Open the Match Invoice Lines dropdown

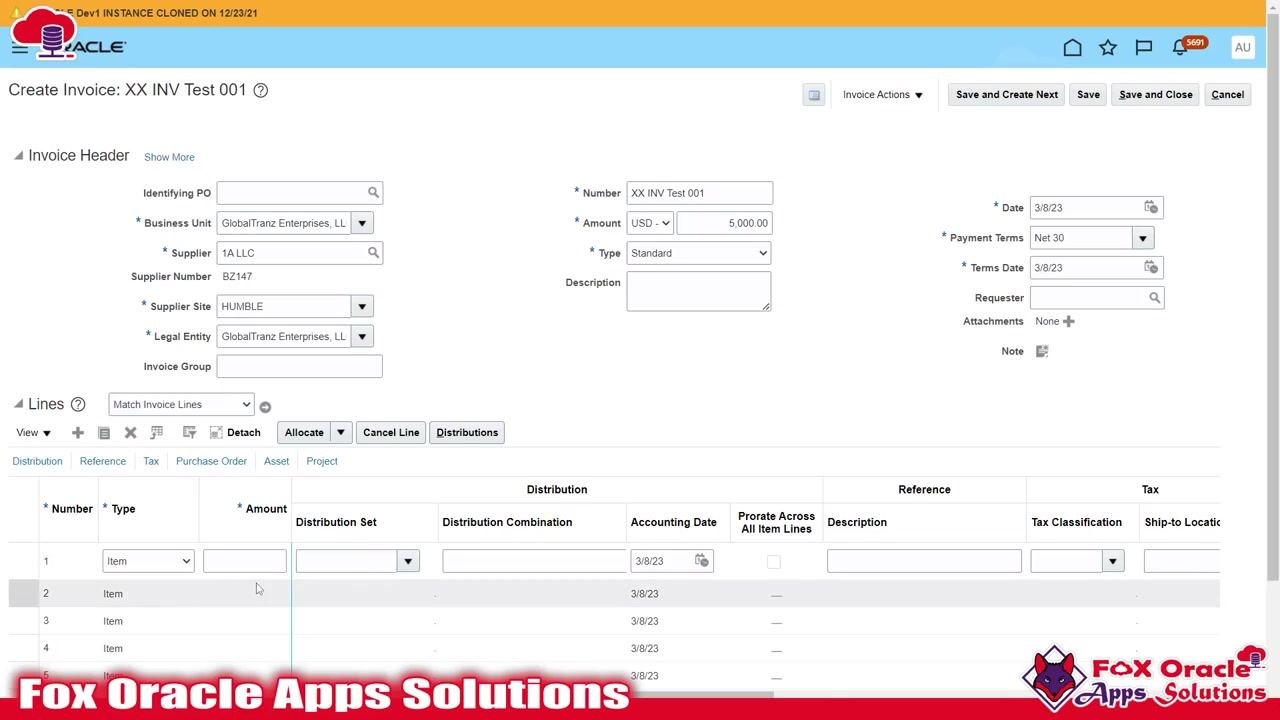coord(181,404)
